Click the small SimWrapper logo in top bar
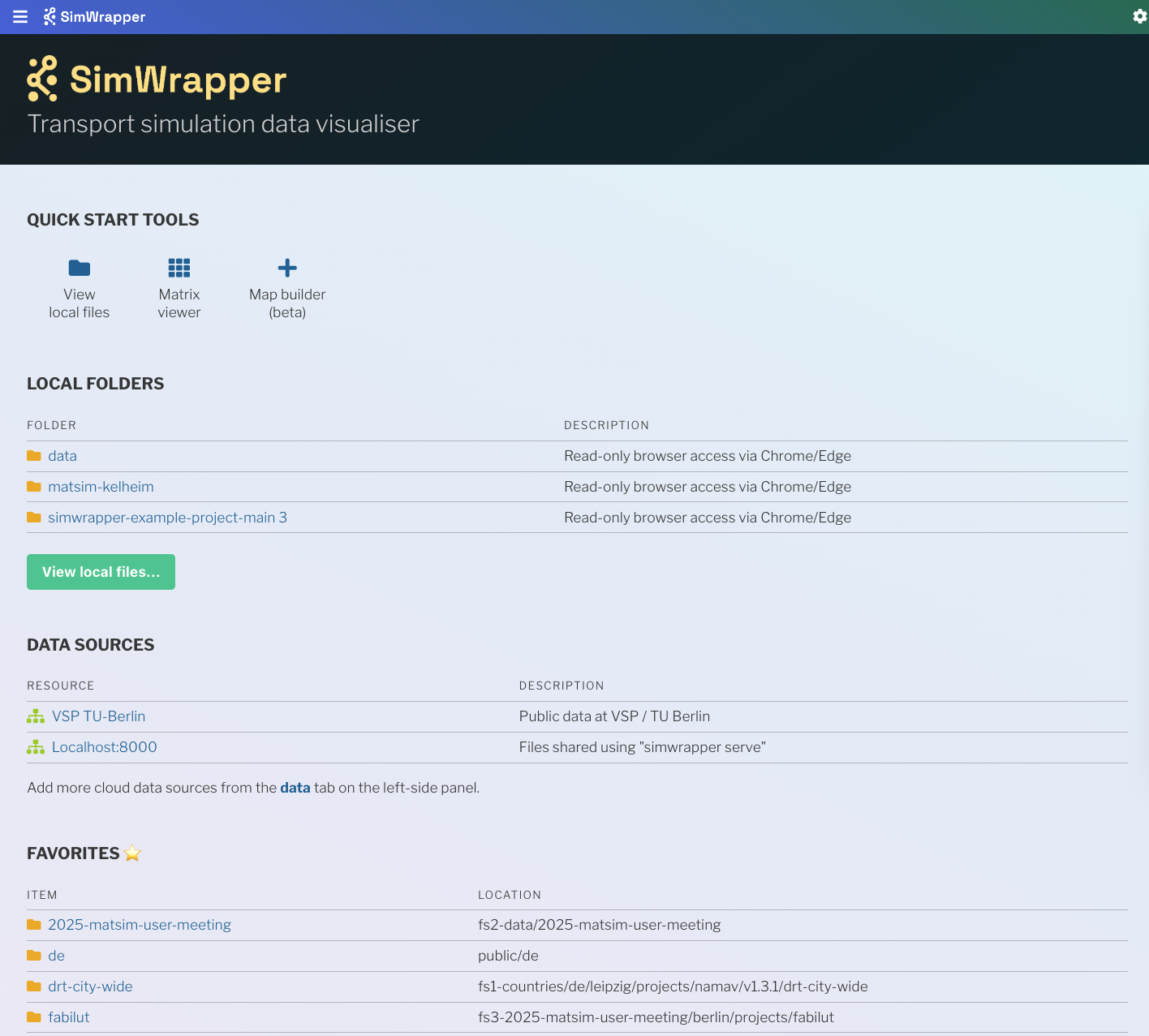 pos(49,17)
